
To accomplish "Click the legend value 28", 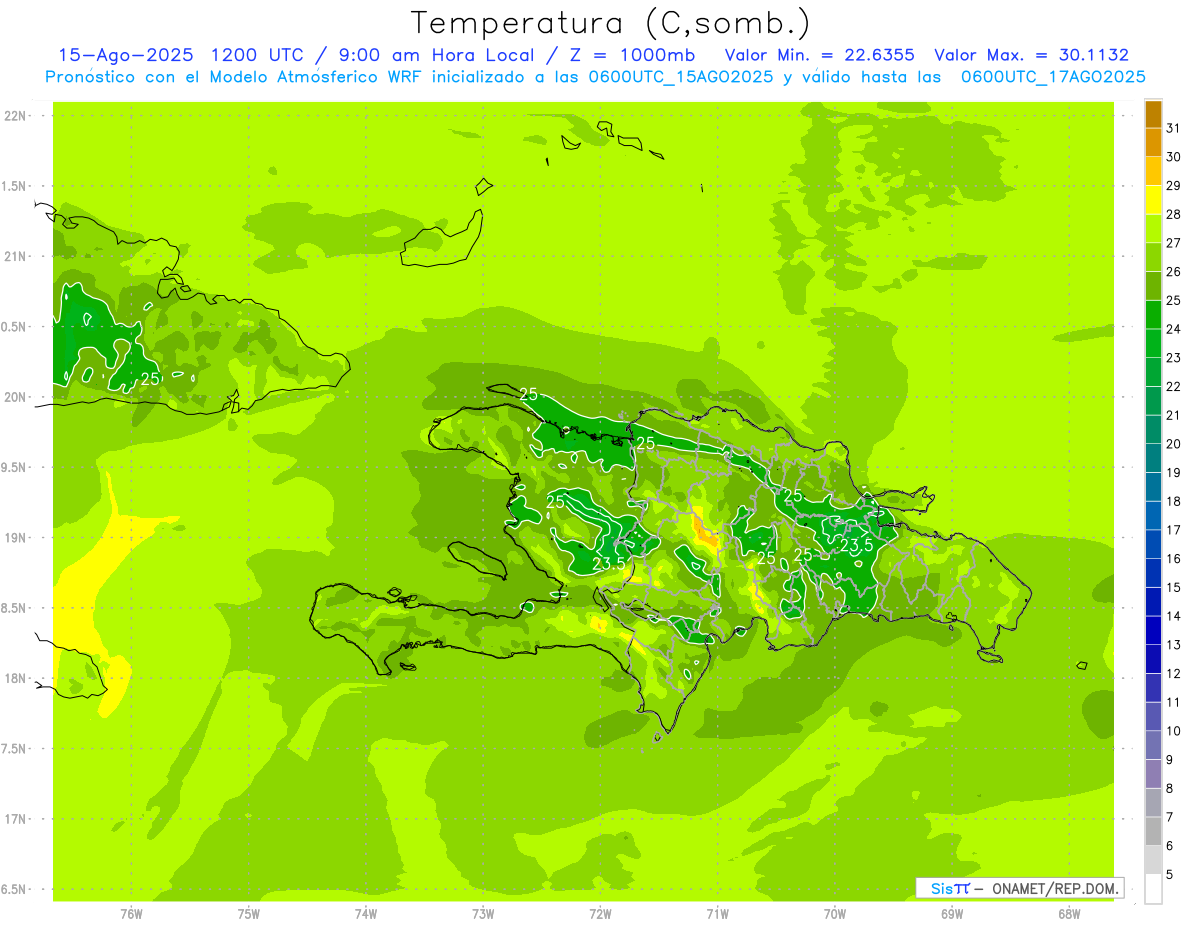I will tap(1174, 214).
